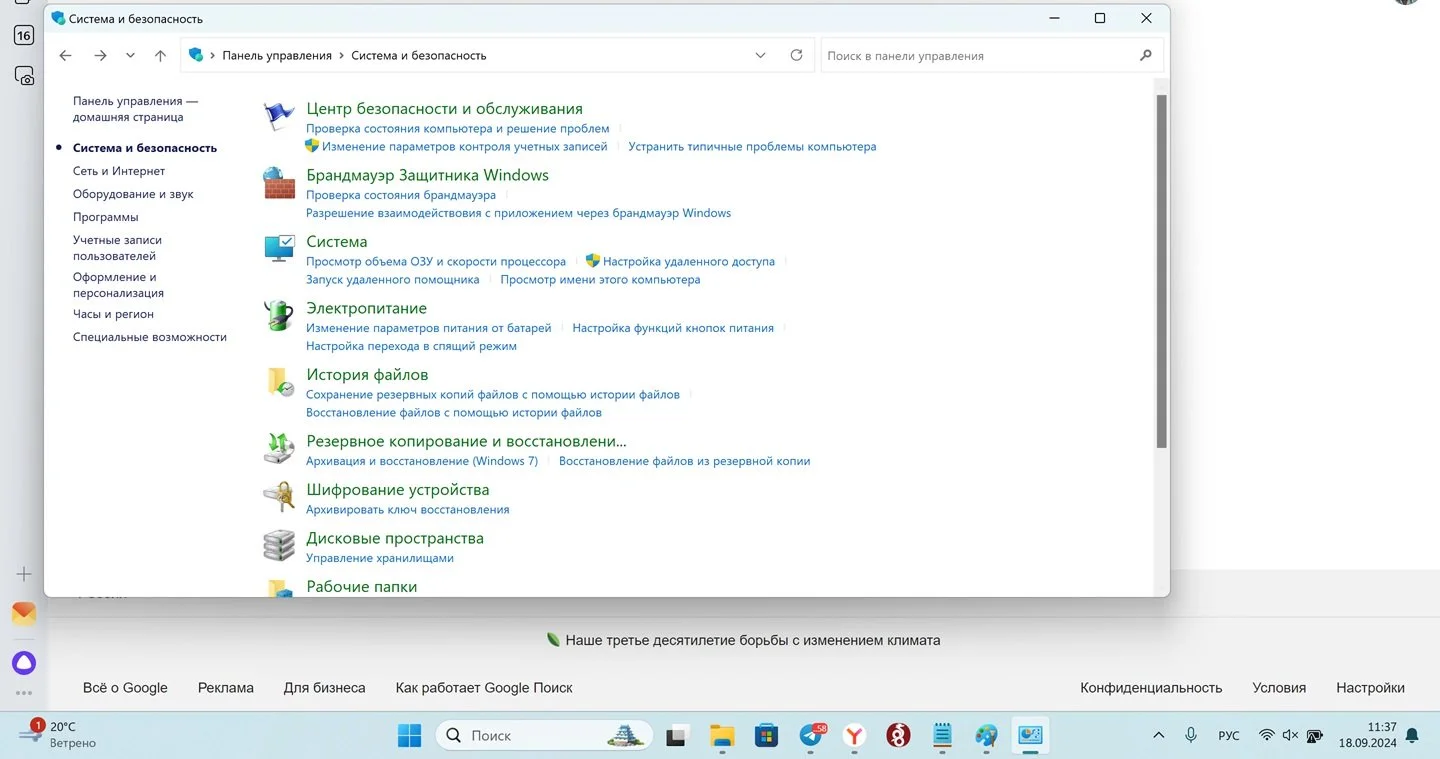
Task: Select Сеть и Интернет category
Action: click(x=119, y=171)
